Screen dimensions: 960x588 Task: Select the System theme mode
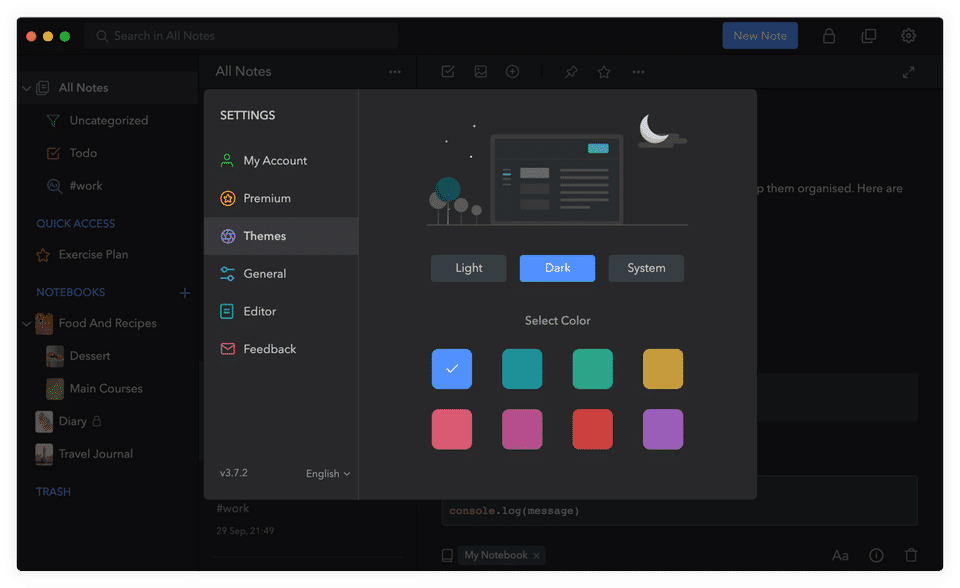[646, 268]
